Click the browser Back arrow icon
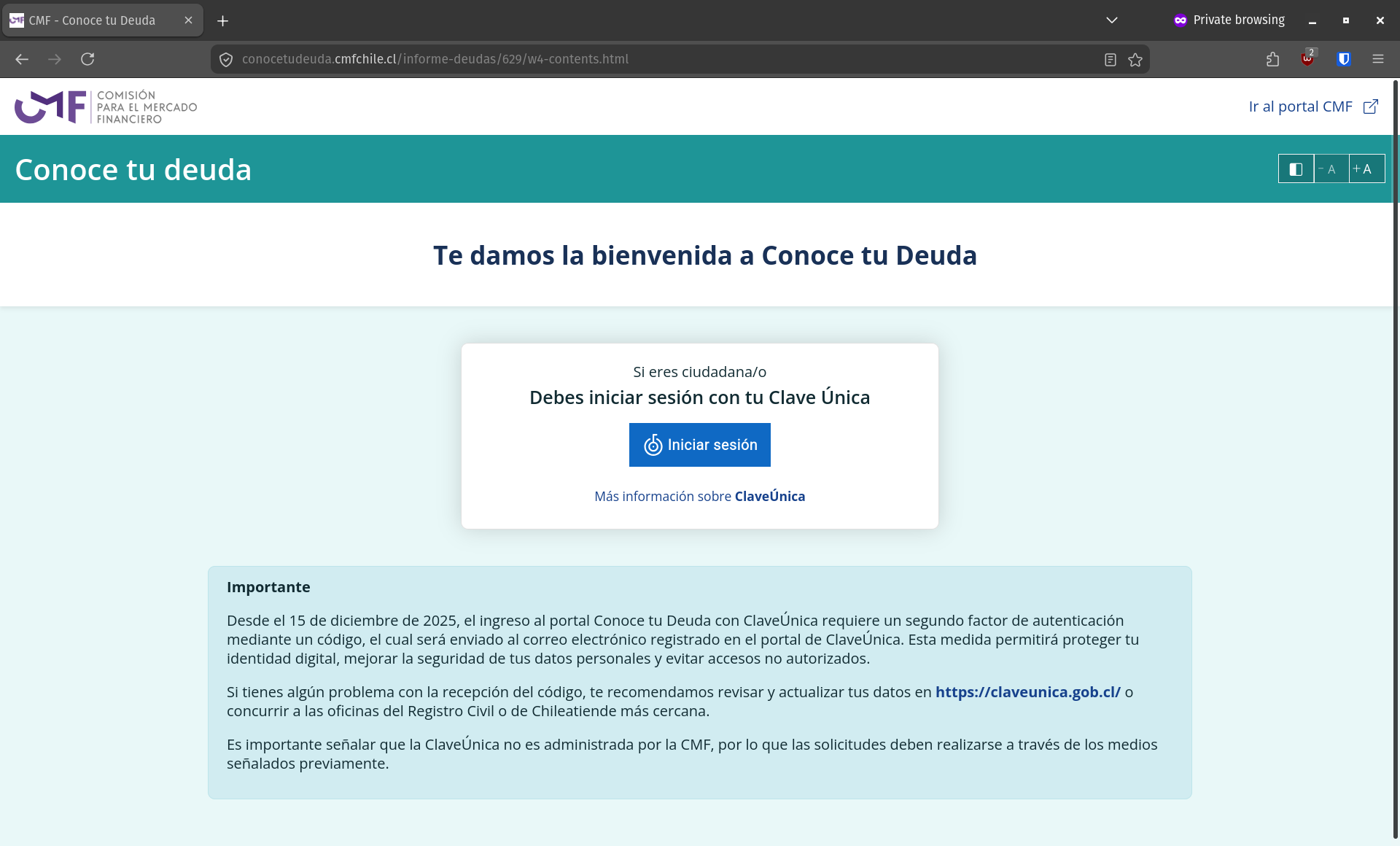This screenshot has width=1400, height=846. 22,59
